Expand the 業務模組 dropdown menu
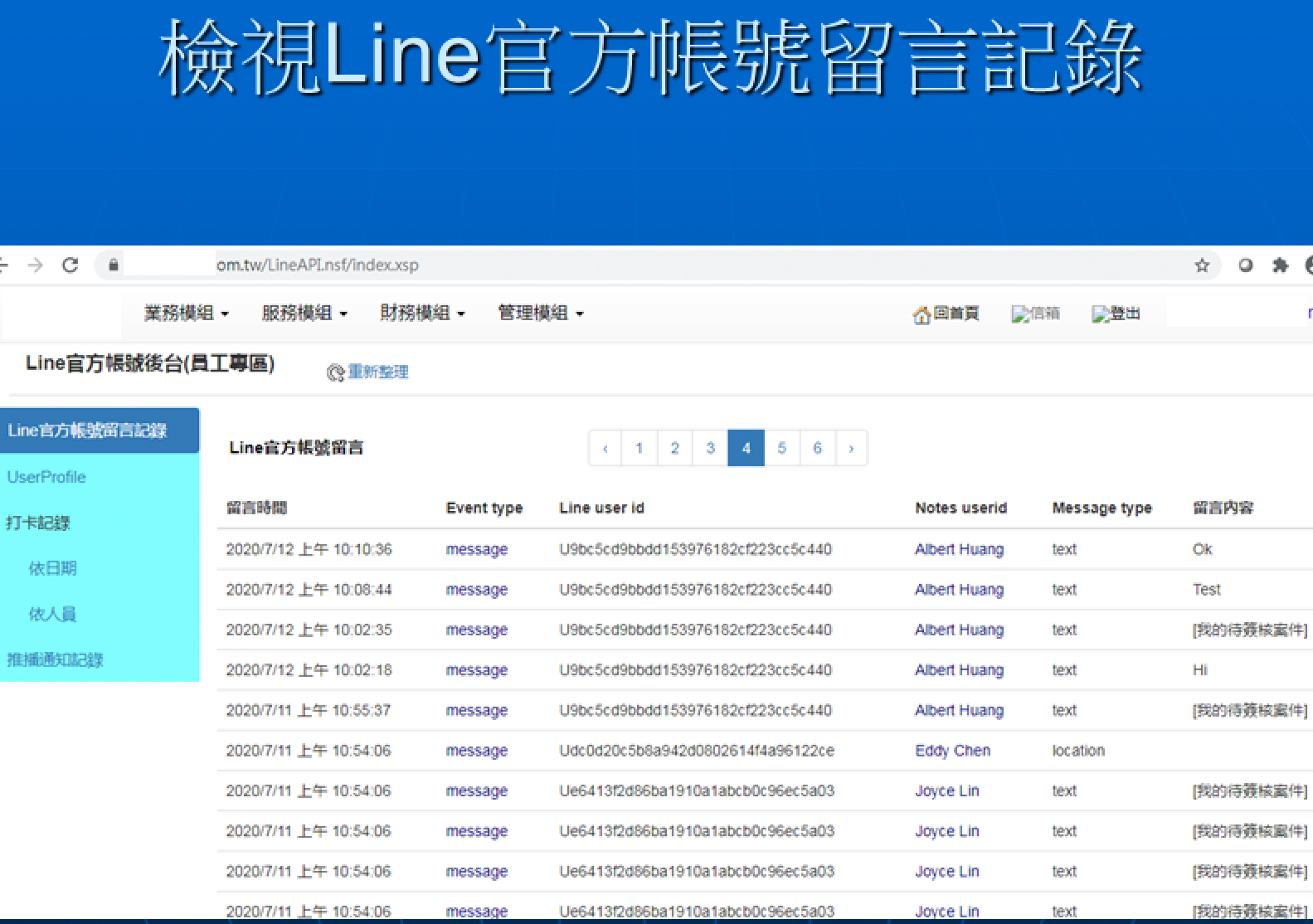Viewport: 1313px width, 924px height. 187,314
